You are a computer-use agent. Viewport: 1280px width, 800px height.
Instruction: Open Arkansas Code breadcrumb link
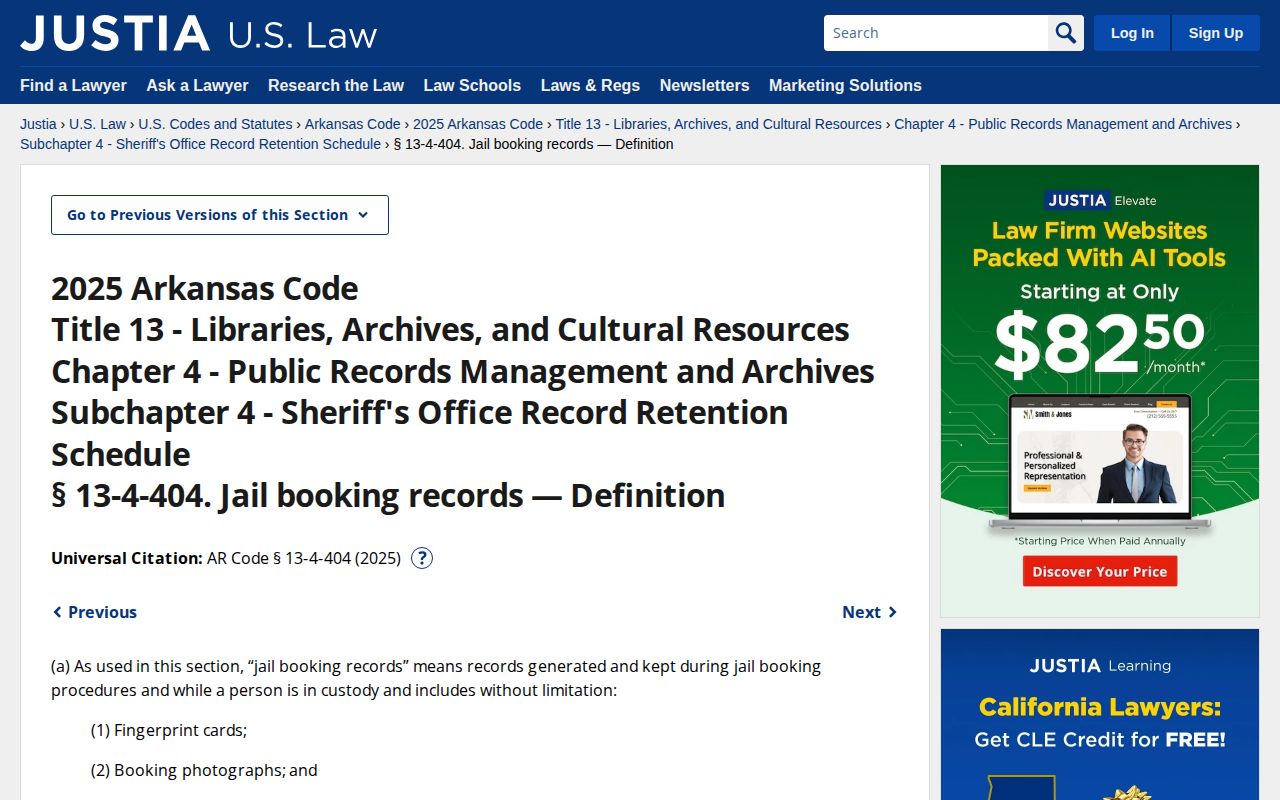(x=352, y=124)
